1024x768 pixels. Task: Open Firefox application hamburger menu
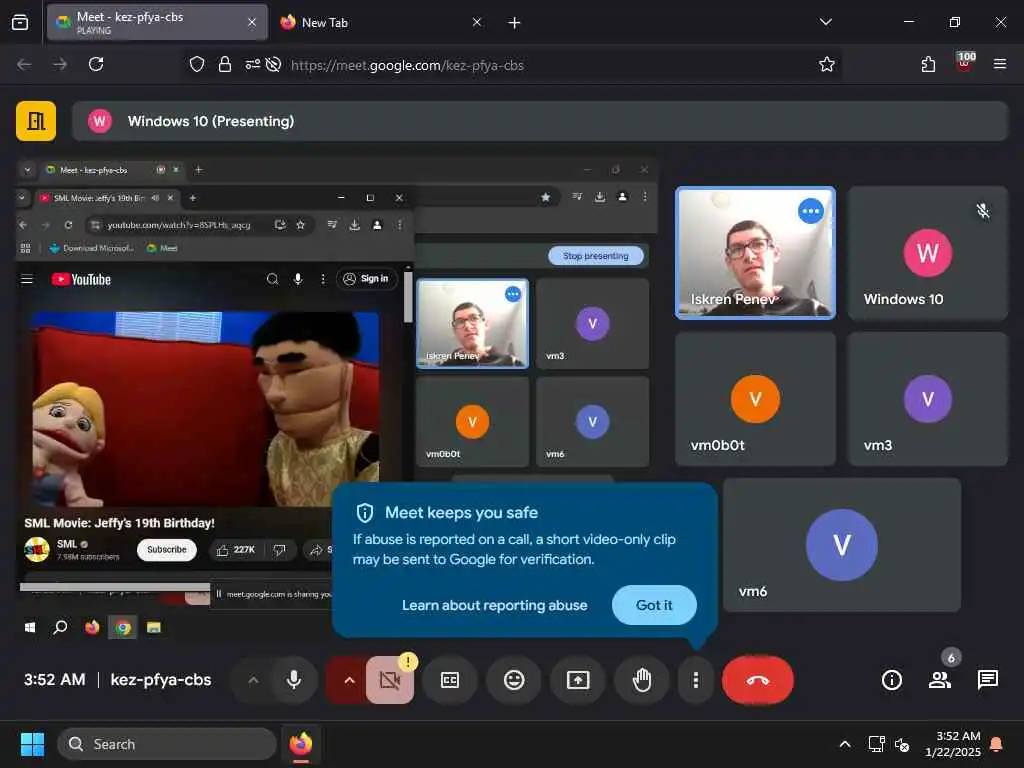click(x=1000, y=64)
